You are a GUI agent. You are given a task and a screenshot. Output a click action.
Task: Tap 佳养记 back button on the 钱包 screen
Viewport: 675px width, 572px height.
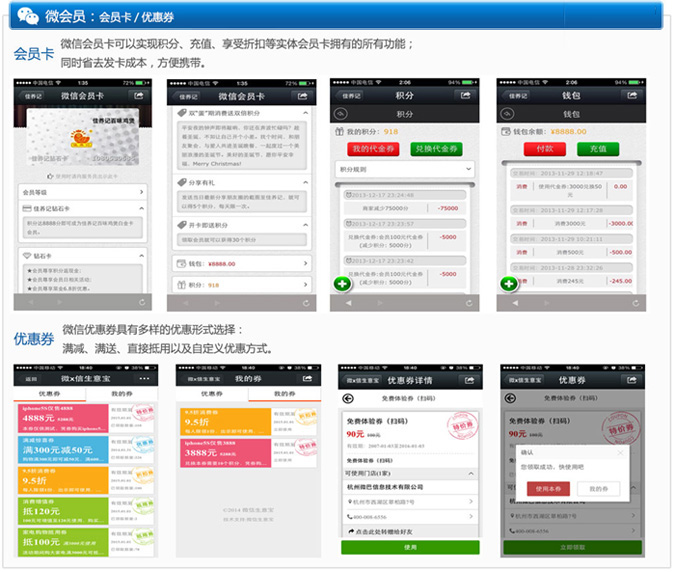(x=518, y=96)
